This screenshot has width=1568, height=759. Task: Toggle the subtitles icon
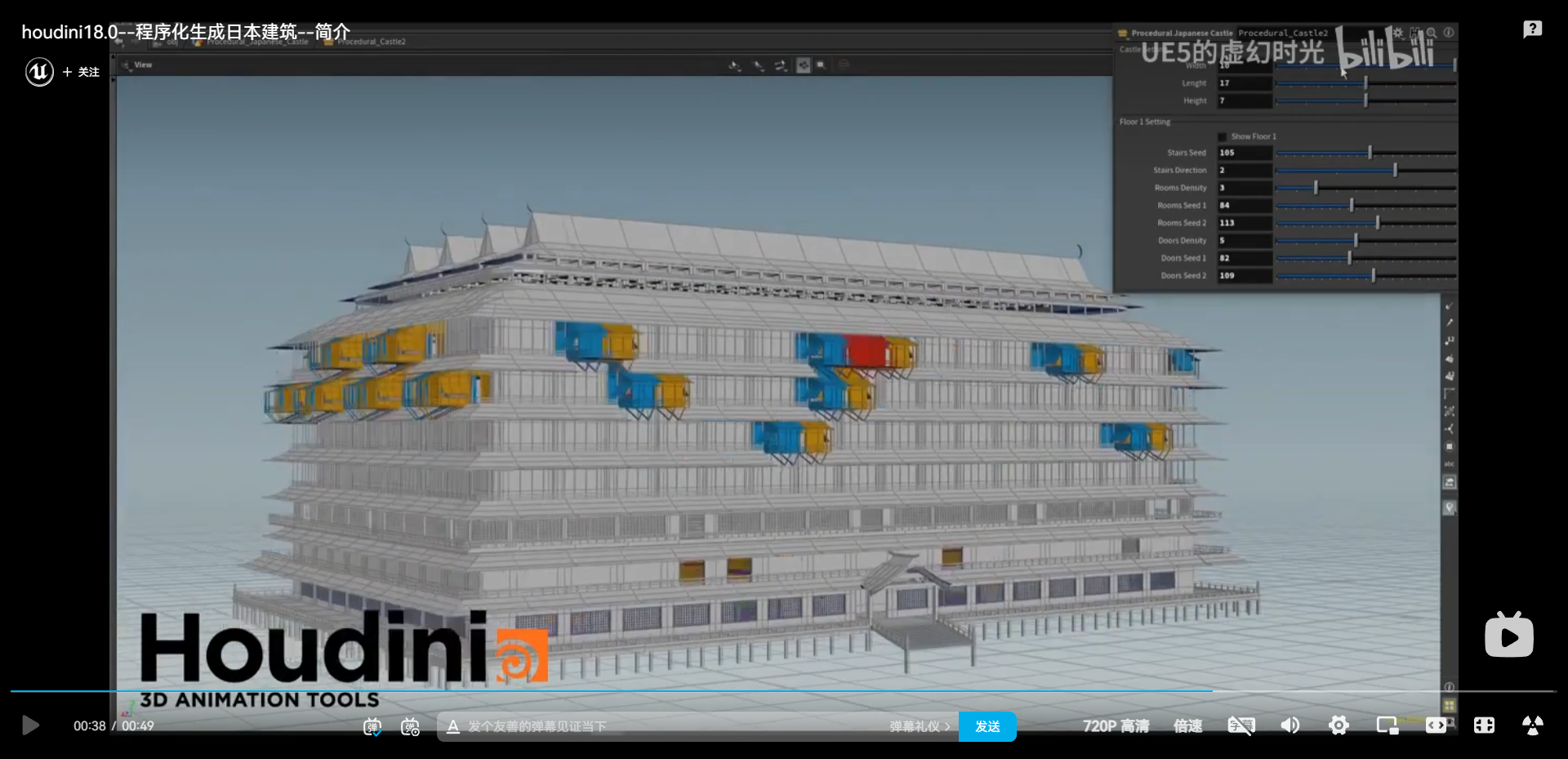click(x=1241, y=726)
